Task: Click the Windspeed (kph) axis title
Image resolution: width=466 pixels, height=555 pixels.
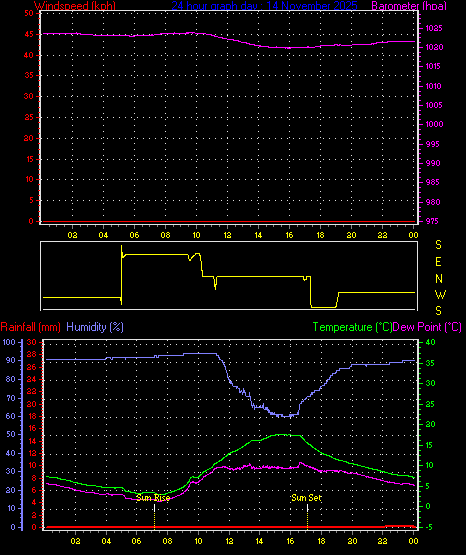Action: tap(75, 6)
